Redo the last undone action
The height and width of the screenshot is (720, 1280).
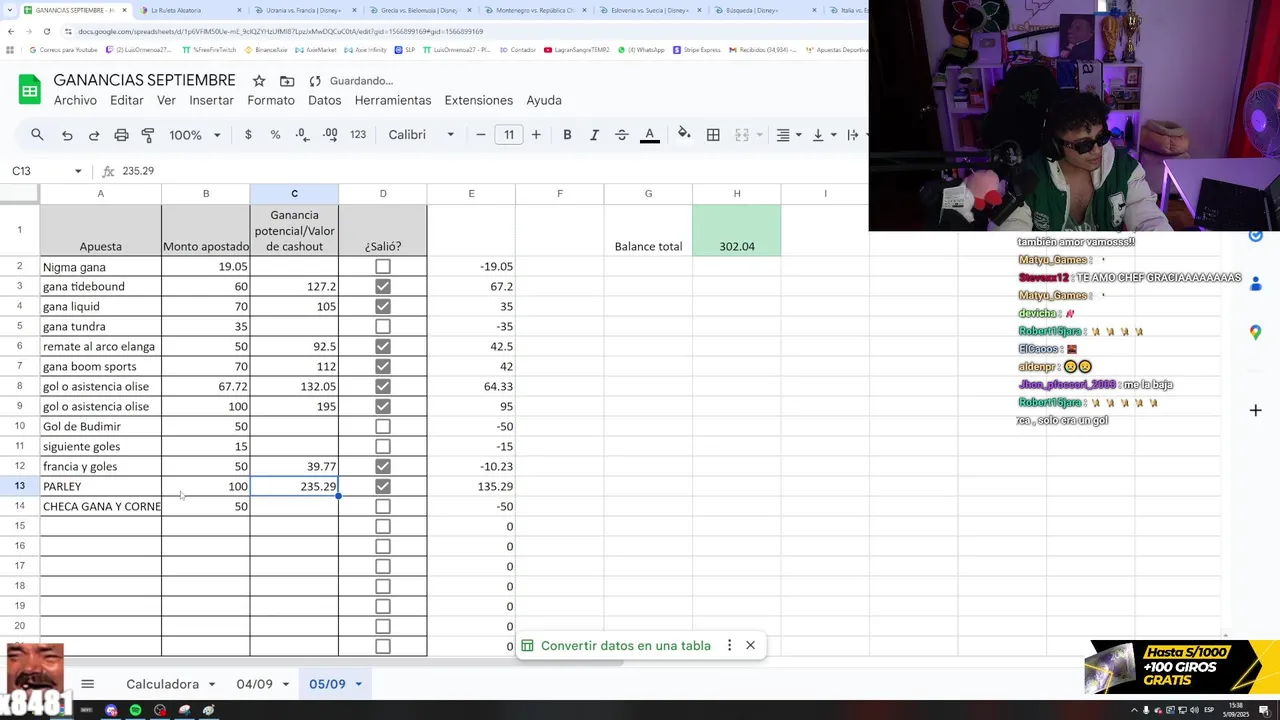94,135
